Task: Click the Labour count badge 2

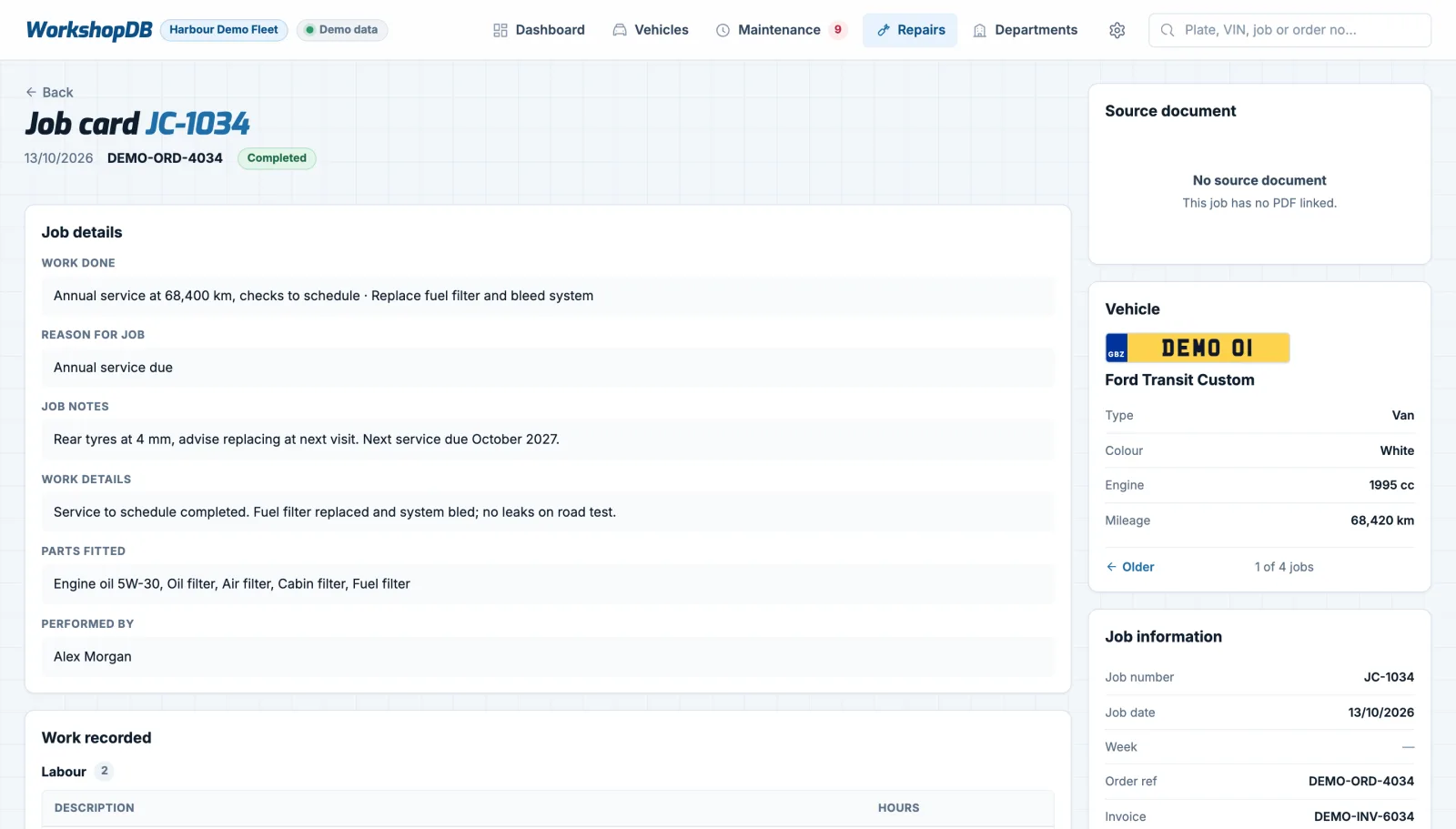Action: [x=105, y=772]
